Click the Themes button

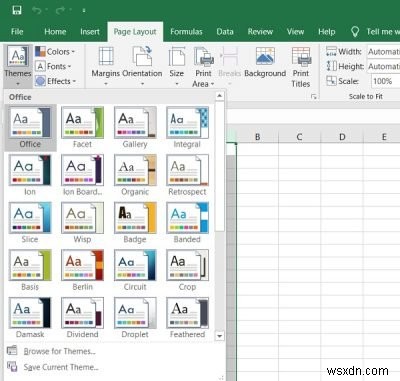(x=18, y=66)
